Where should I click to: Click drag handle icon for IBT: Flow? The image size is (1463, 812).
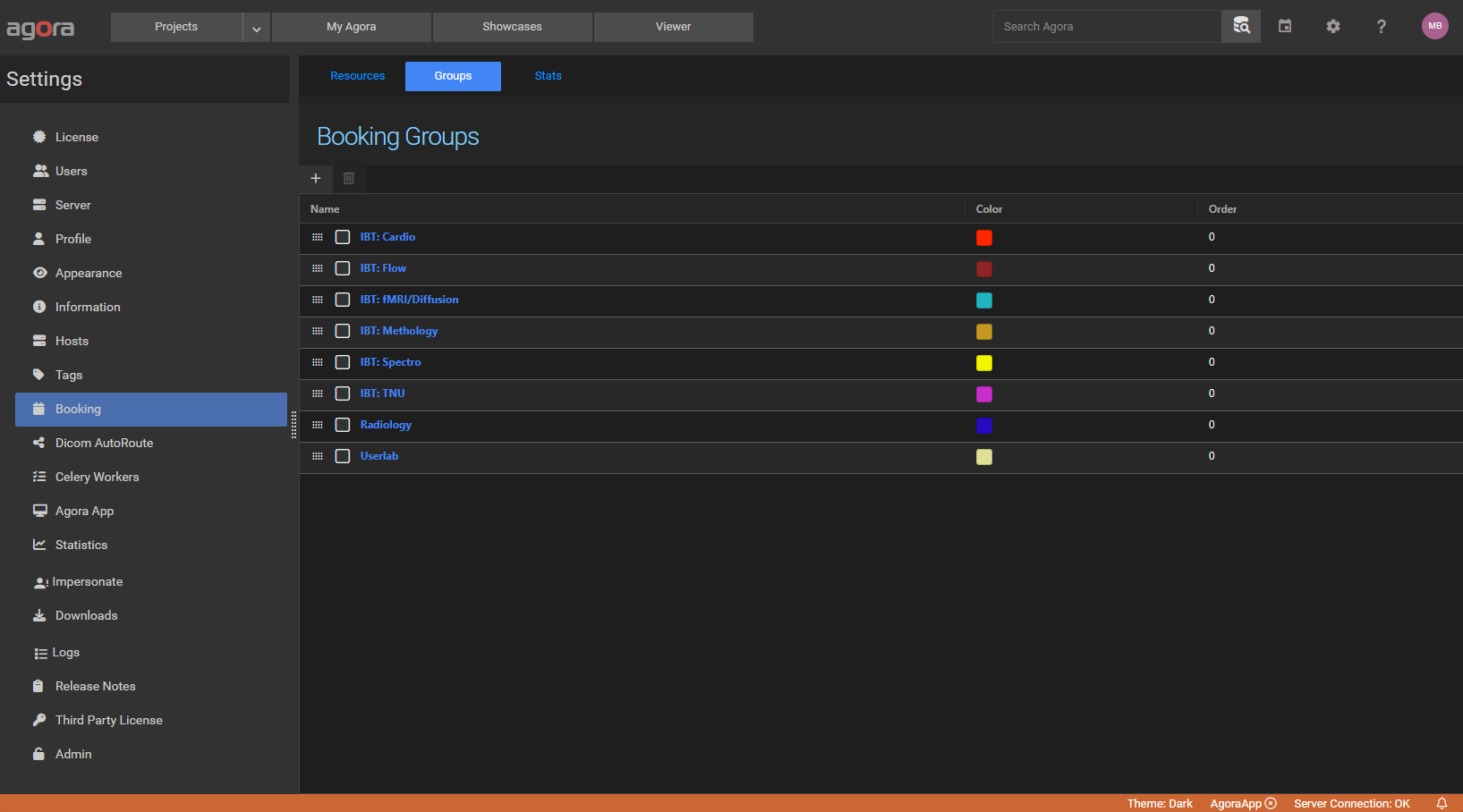pyautogui.click(x=318, y=268)
